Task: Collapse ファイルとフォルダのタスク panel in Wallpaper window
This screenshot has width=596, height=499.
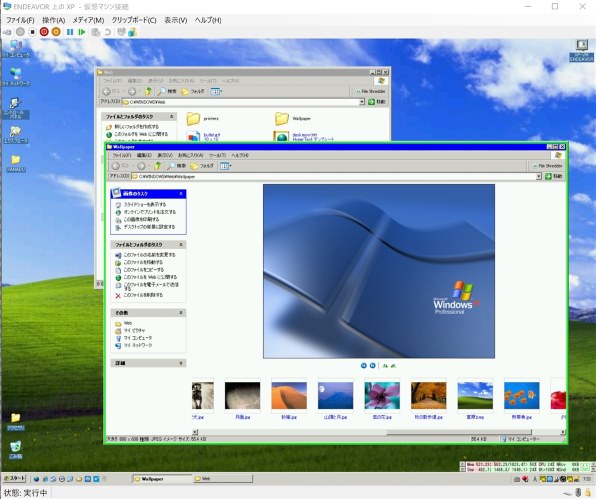Action: [x=181, y=244]
